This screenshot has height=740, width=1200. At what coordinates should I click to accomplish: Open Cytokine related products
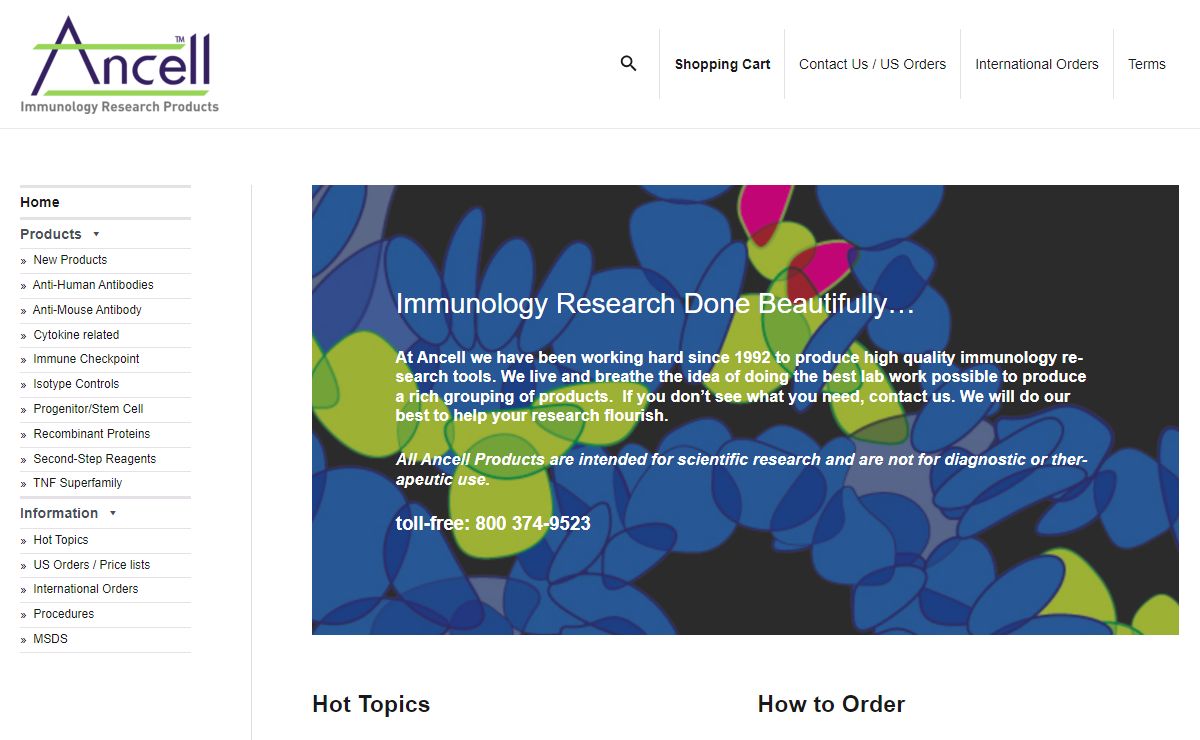(76, 335)
